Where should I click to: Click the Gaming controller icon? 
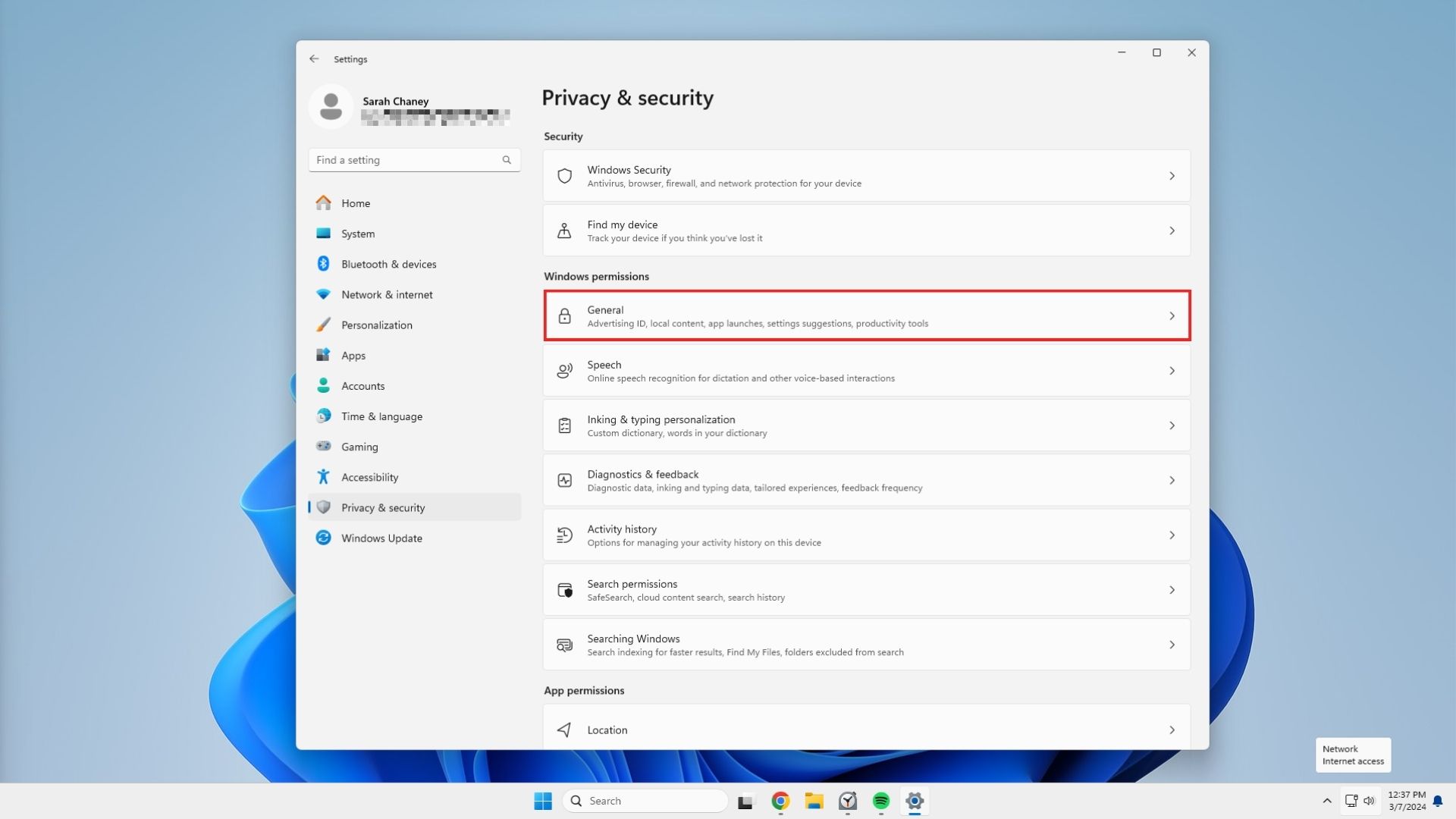[324, 447]
